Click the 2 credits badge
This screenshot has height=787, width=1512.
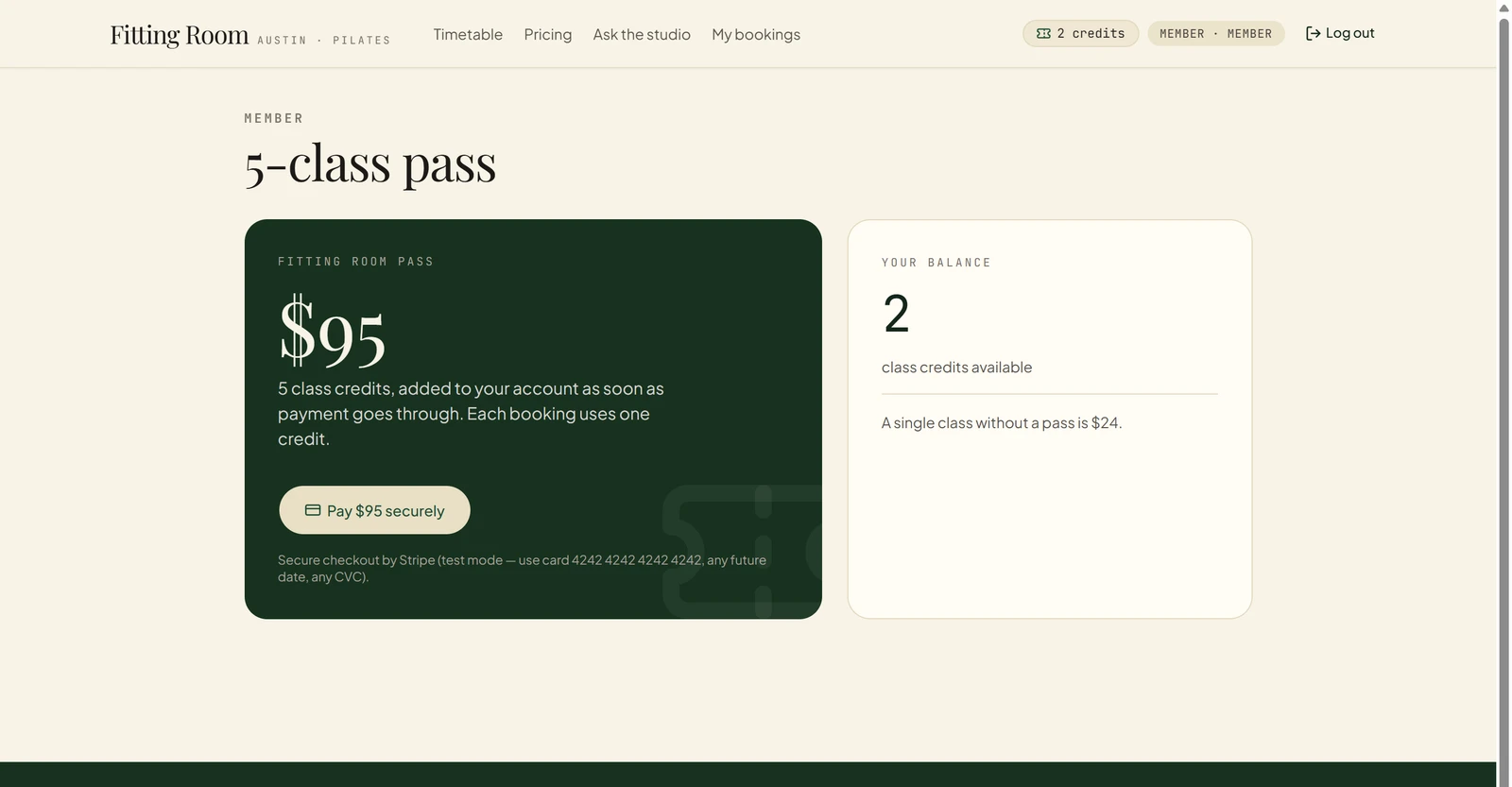pyautogui.click(x=1081, y=34)
